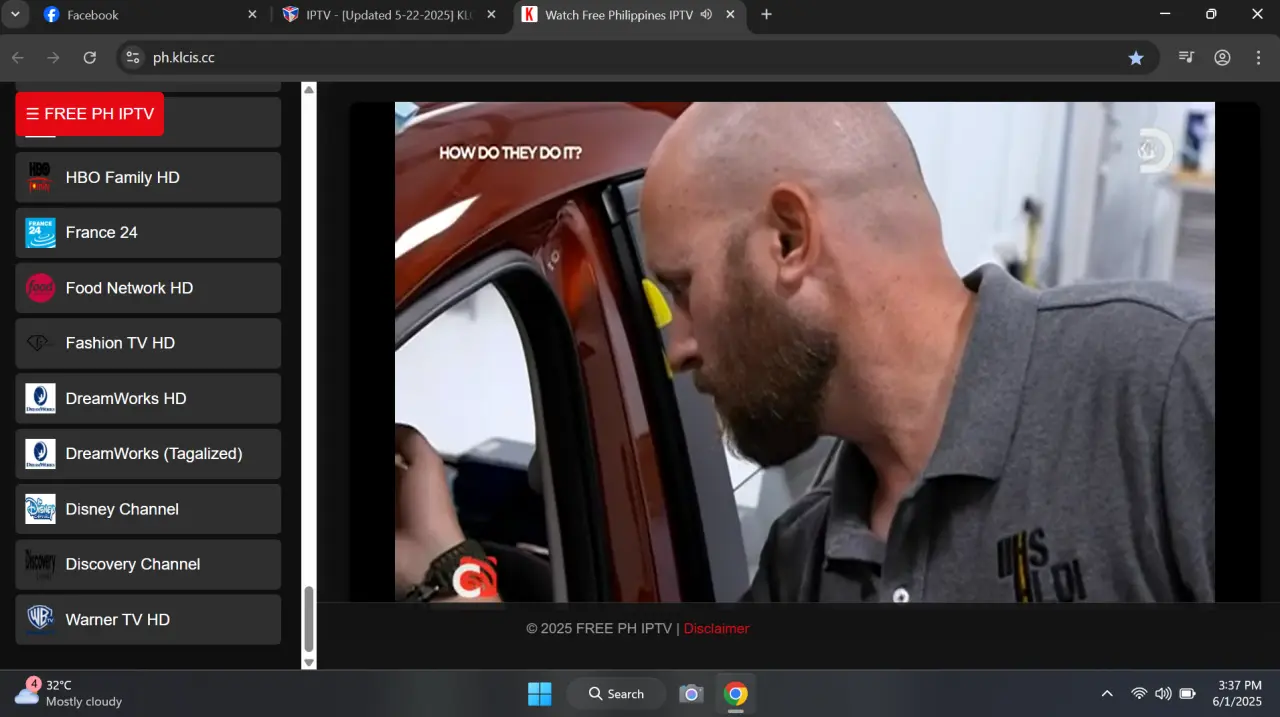Click the DreamWorks (Tagalized) logo icon

click(x=40, y=454)
